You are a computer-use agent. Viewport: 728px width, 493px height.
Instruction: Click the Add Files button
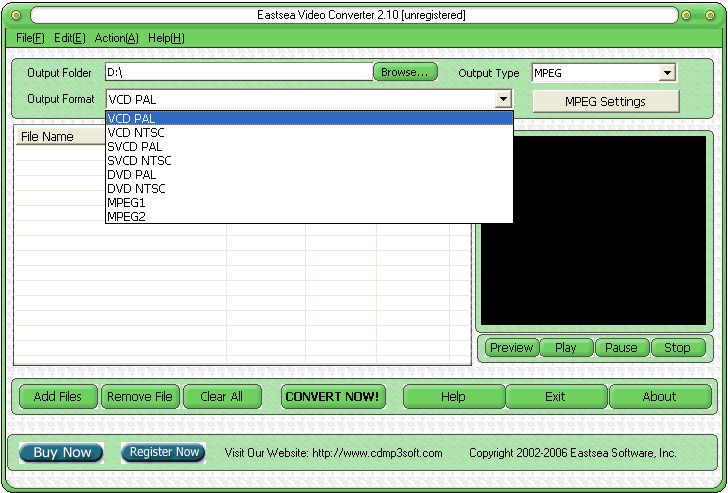point(58,396)
